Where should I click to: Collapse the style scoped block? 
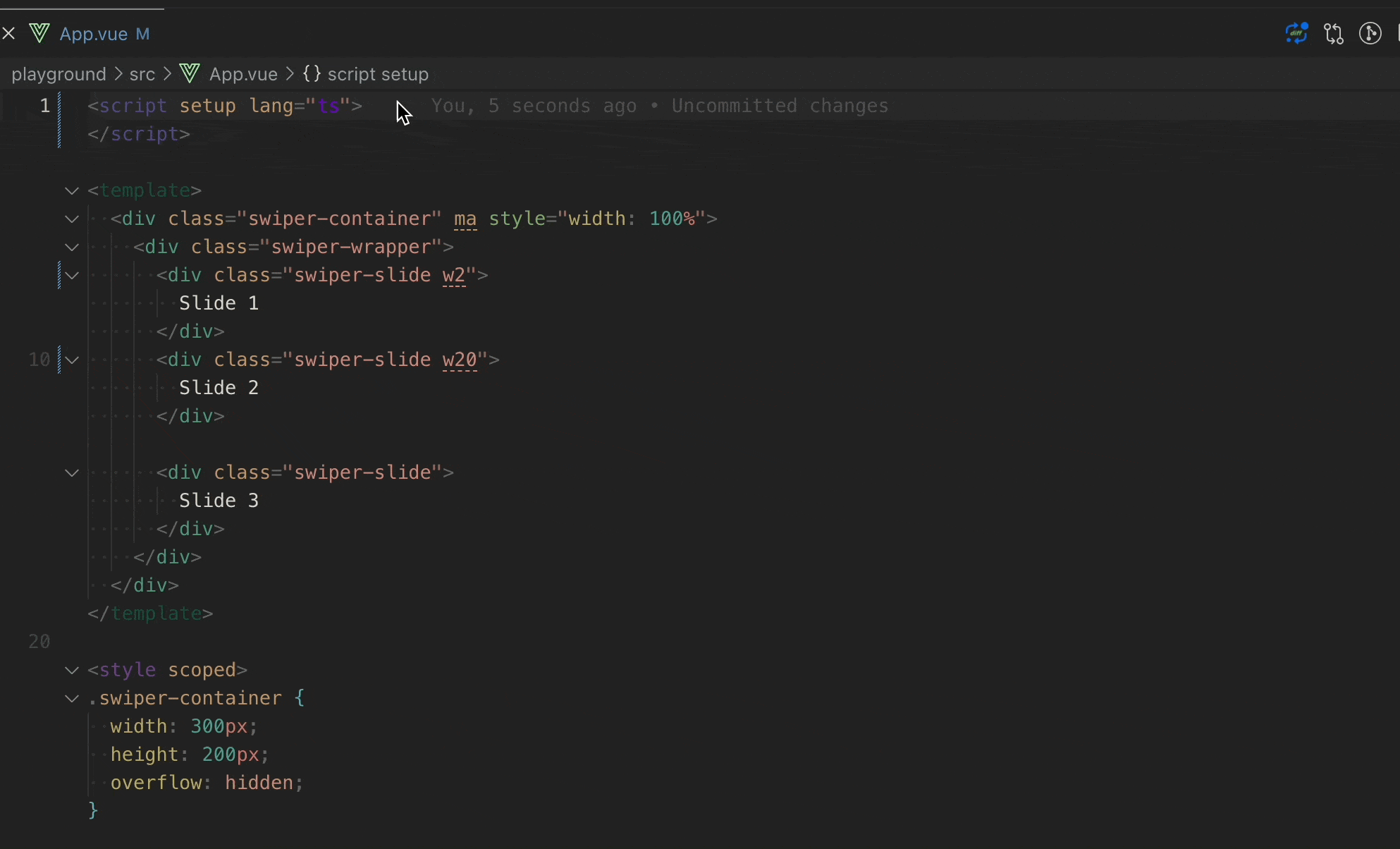pos(72,670)
